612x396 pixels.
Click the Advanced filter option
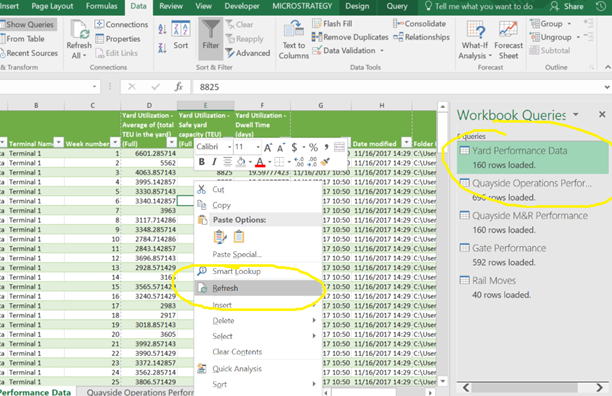pyautogui.click(x=247, y=53)
